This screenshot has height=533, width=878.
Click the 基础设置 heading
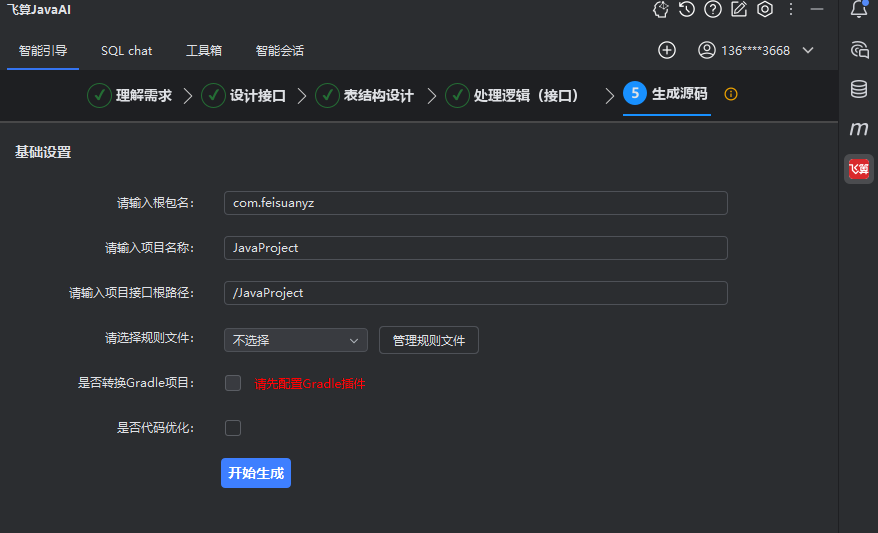(x=43, y=152)
